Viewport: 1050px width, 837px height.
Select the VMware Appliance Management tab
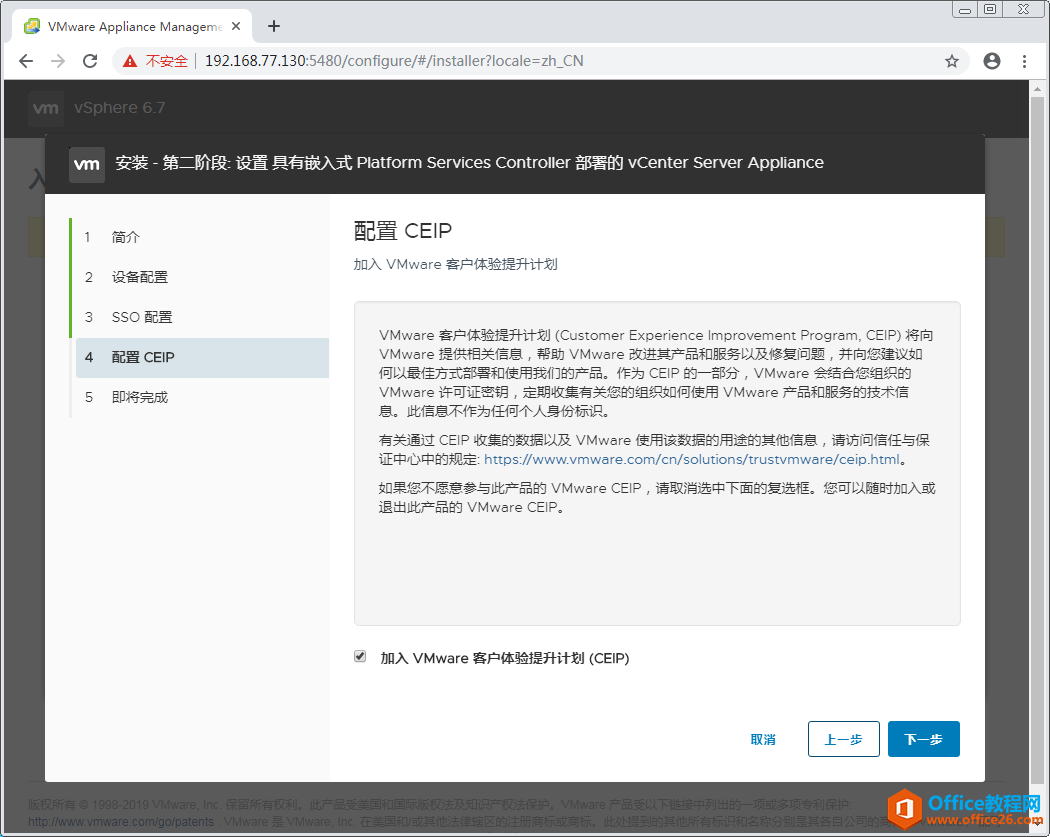point(132,26)
